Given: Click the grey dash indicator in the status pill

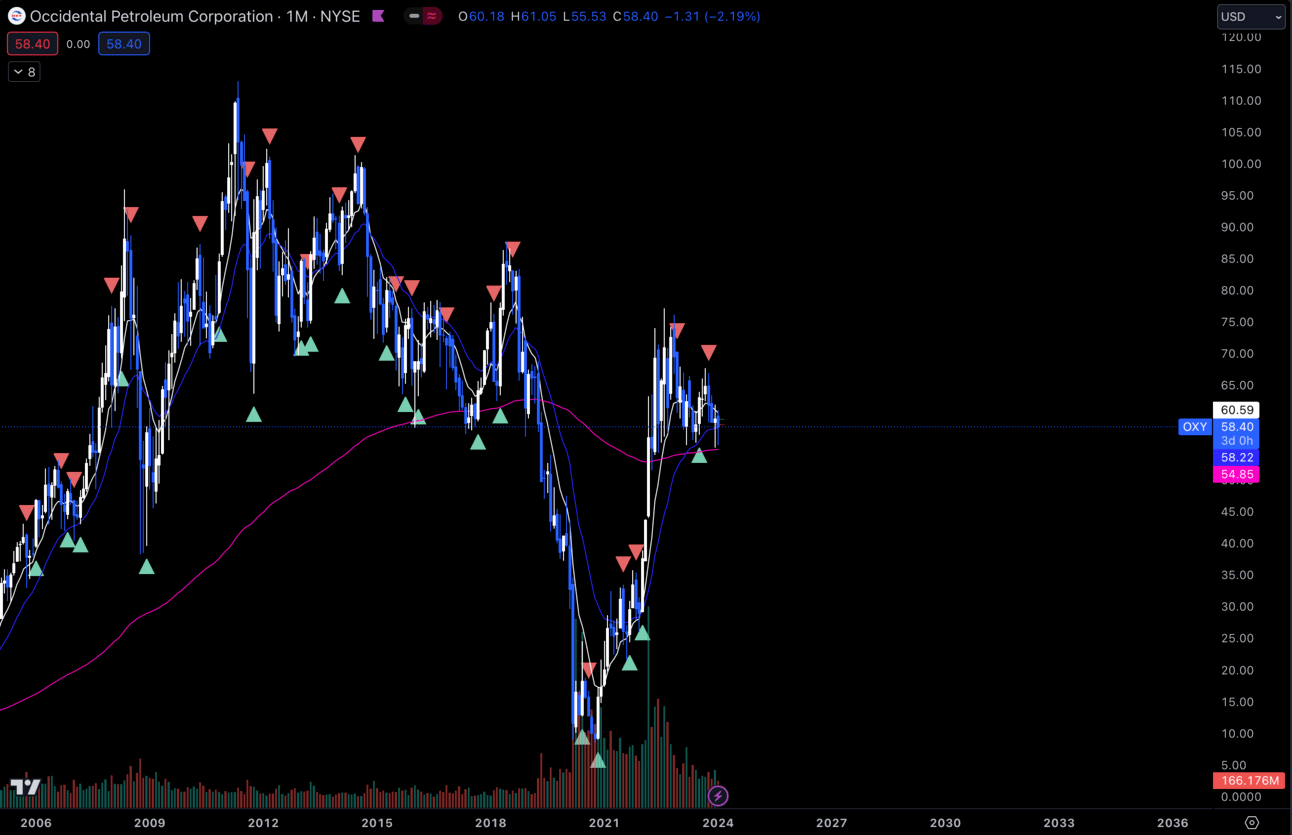Looking at the screenshot, I should [x=415, y=16].
